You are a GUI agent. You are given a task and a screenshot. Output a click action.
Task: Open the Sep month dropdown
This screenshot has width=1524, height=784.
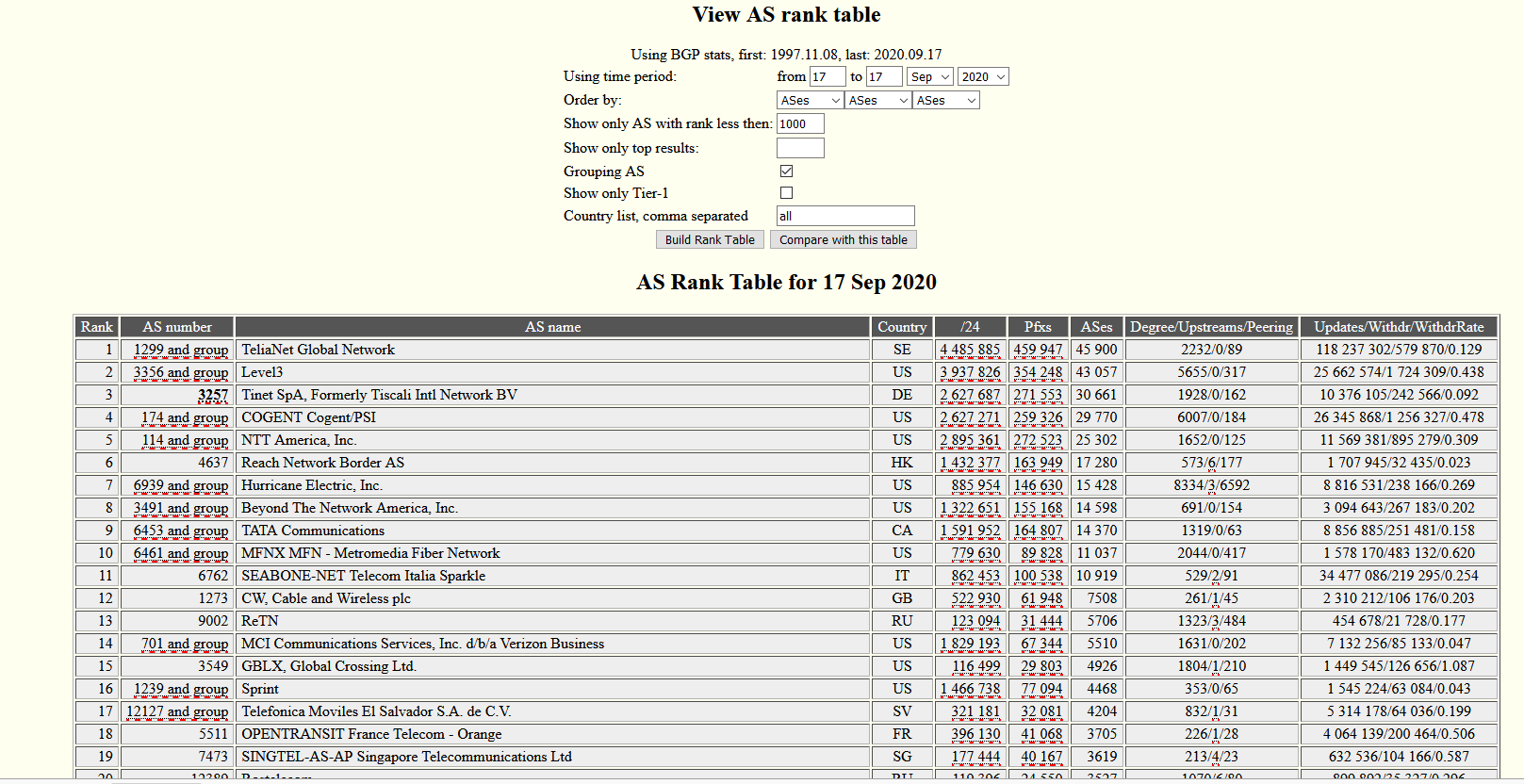pos(930,76)
